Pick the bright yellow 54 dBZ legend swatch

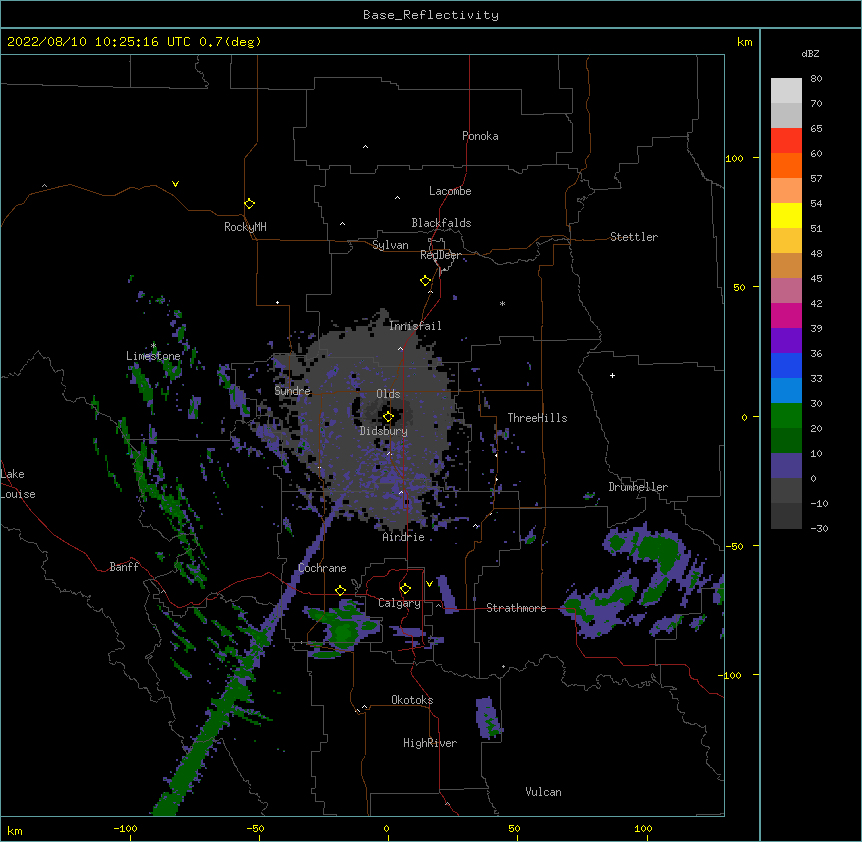[786, 215]
